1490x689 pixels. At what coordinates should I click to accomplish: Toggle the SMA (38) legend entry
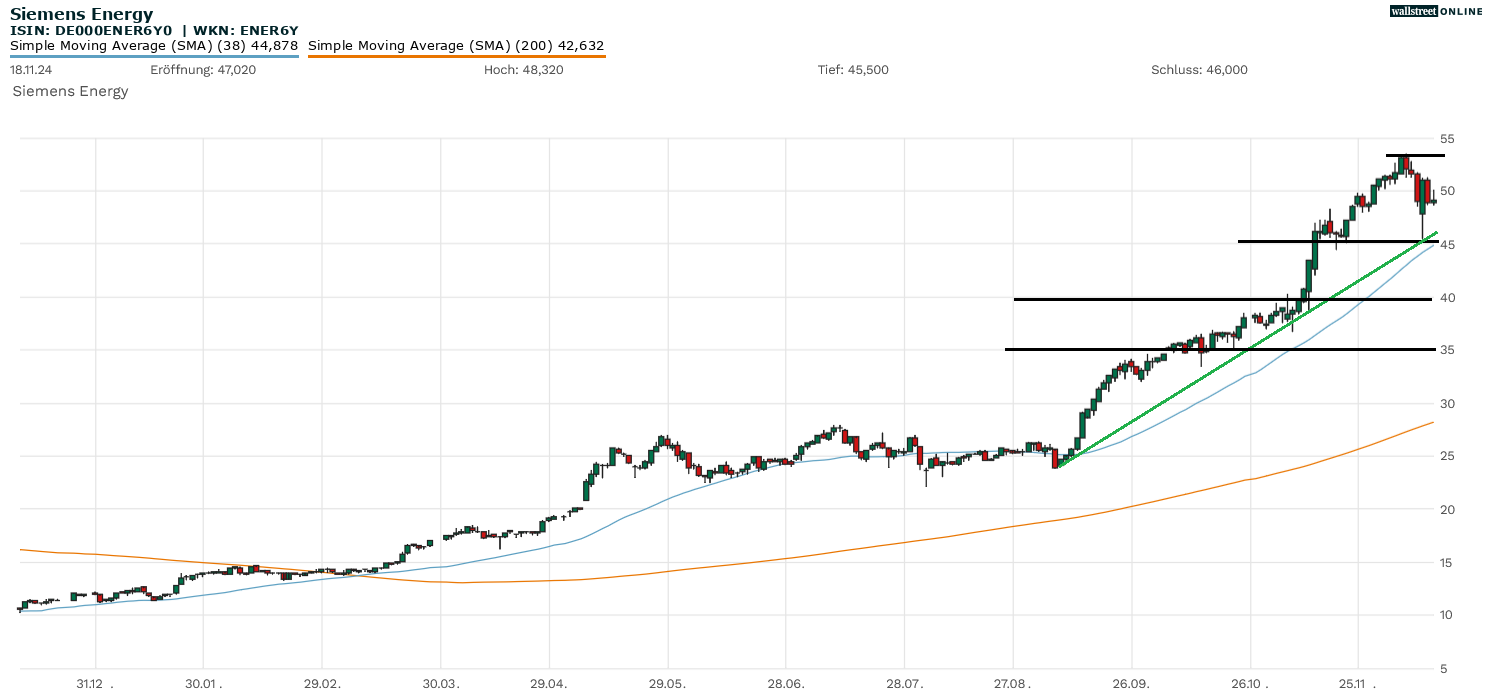point(154,46)
